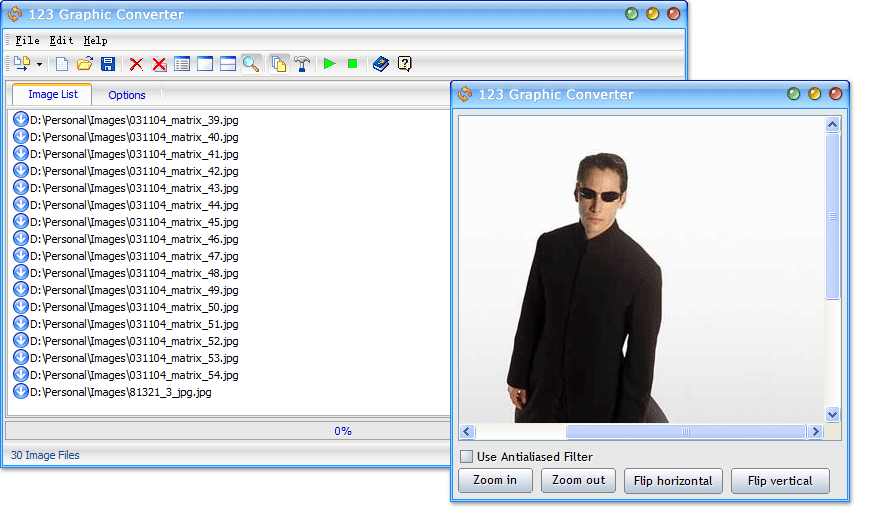Click the preview scroll up arrow
This screenshot has height=510, width=870.
tap(832, 124)
